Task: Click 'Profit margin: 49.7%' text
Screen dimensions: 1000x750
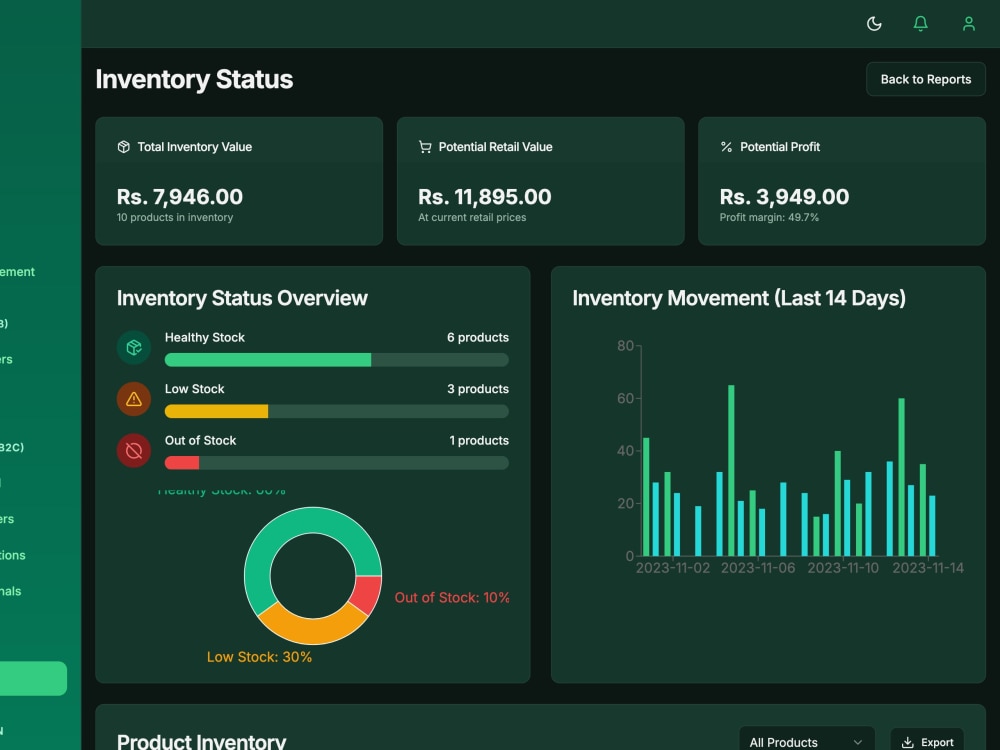Action: coord(769,217)
